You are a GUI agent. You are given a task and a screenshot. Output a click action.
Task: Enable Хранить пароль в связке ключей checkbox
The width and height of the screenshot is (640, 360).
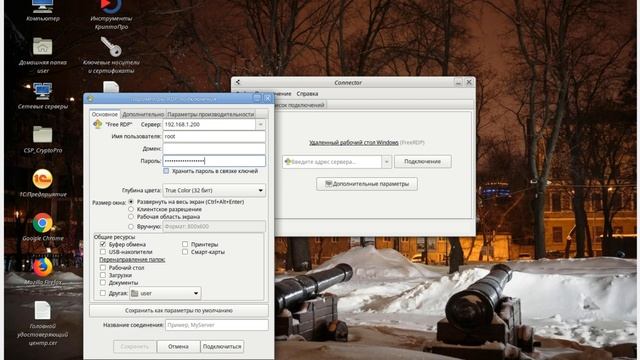pyautogui.click(x=166, y=171)
